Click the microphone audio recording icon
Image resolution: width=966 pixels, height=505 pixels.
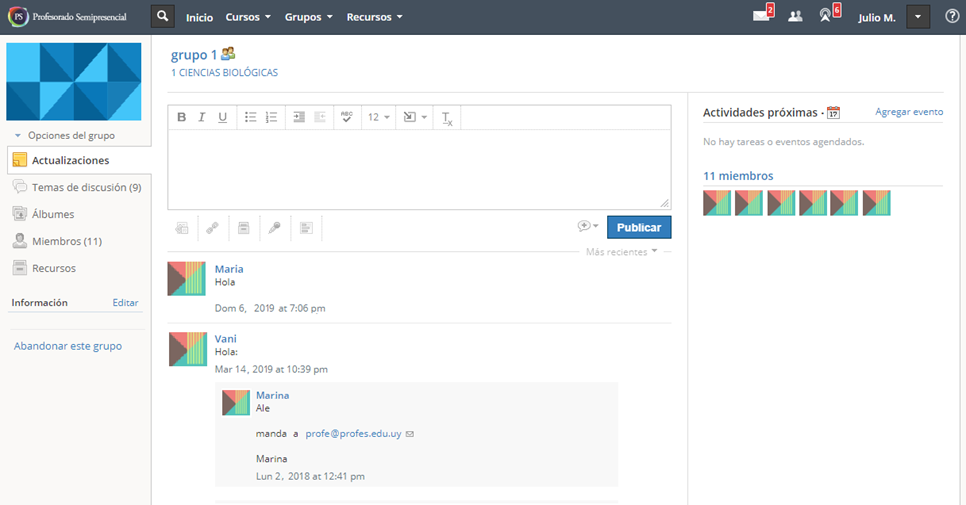click(x=275, y=228)
